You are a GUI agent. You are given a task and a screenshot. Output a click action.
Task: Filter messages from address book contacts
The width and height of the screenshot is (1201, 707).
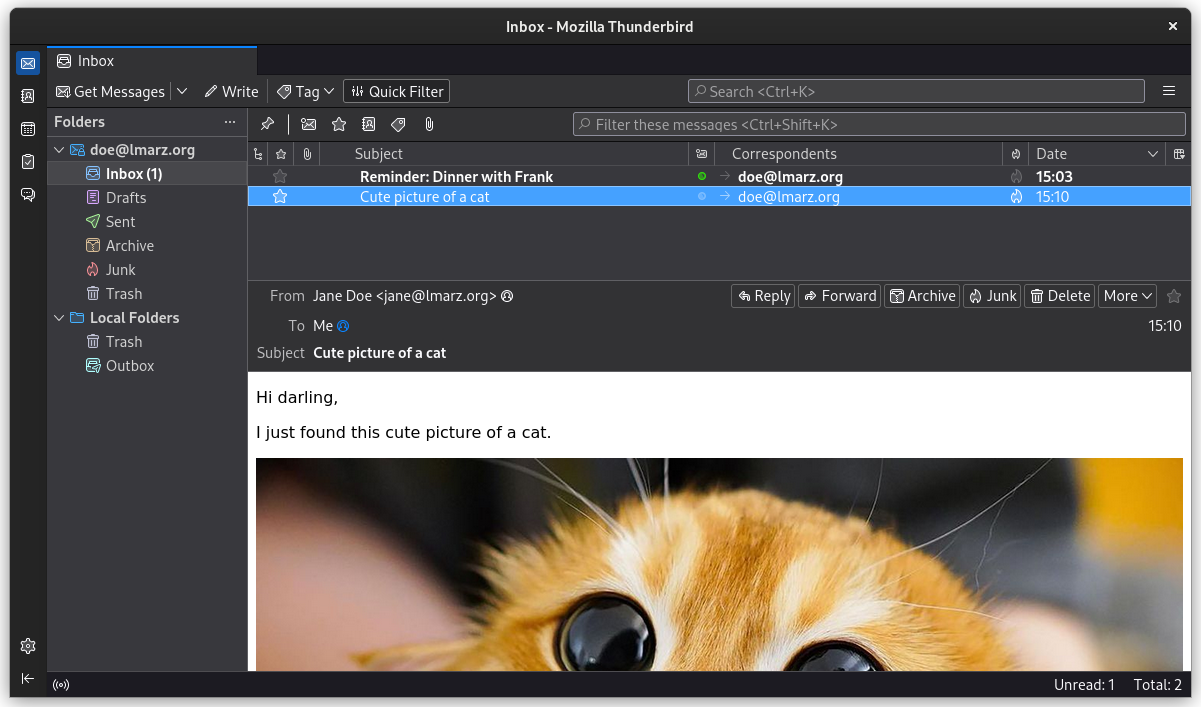tap(369, 124)
